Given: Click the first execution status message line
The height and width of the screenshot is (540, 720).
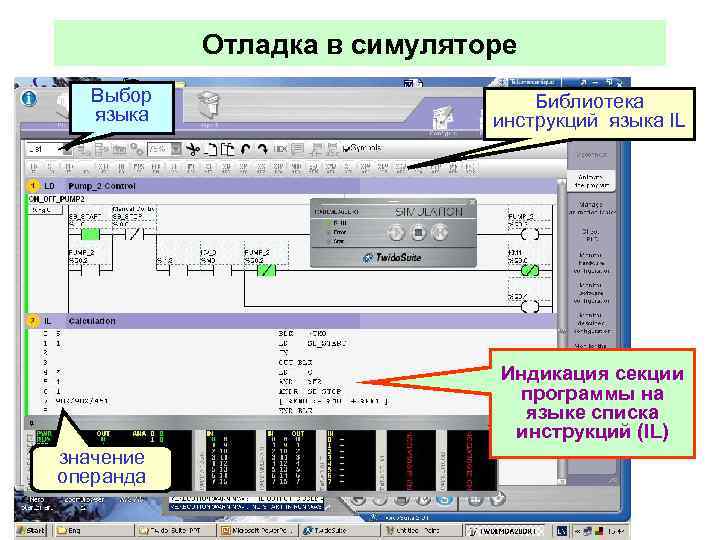Looking at the screenshot, I should 247,499.
